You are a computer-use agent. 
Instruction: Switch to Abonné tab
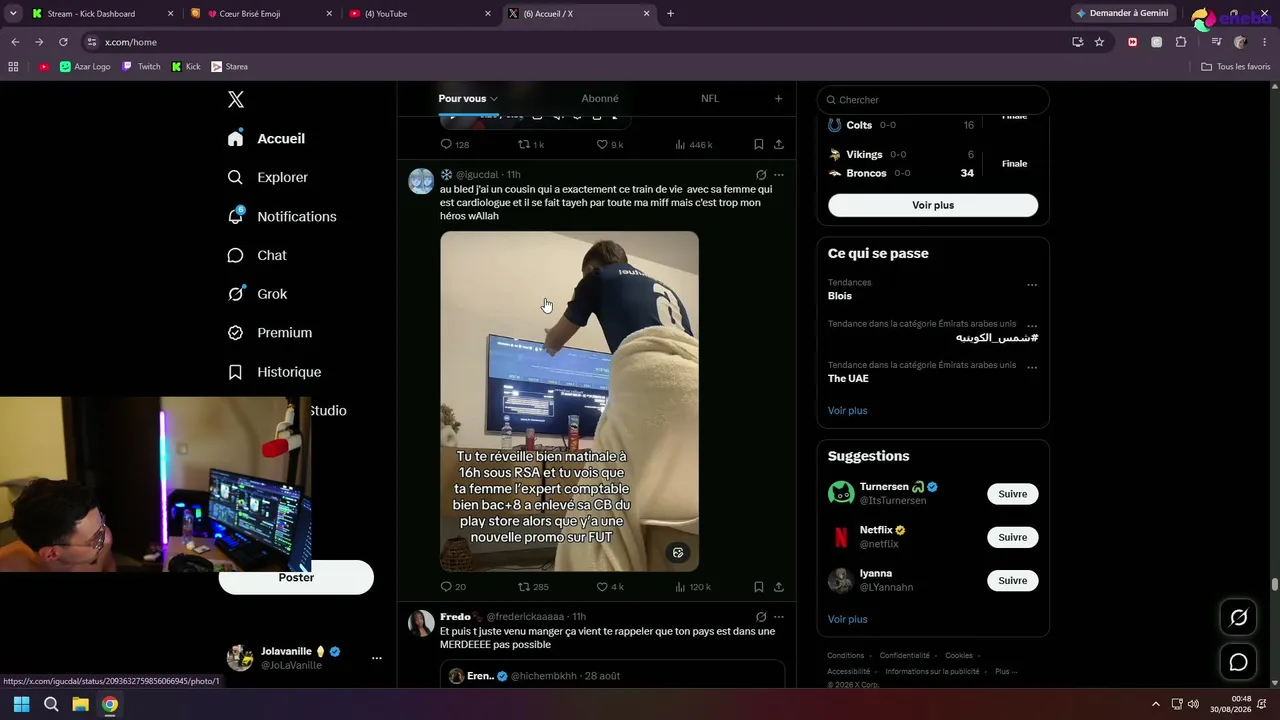point(600,99)
